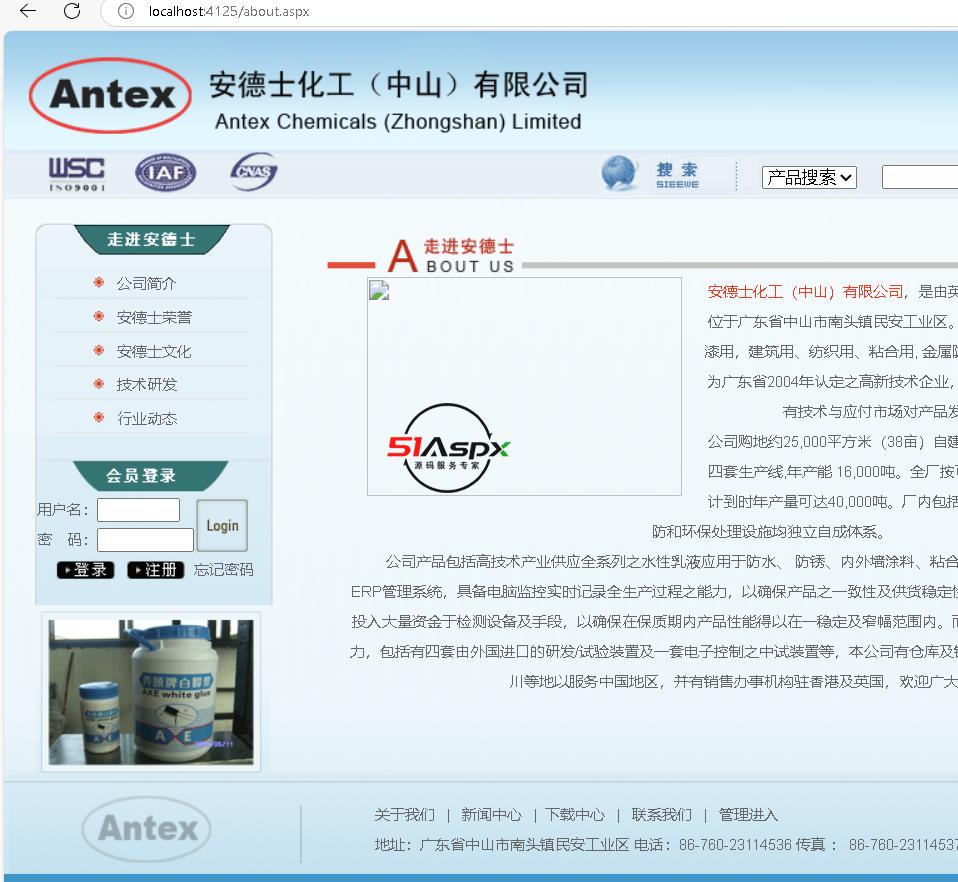Click footer link 管理进入
This screenshot has width=958, height=882.
coord(748,815)
